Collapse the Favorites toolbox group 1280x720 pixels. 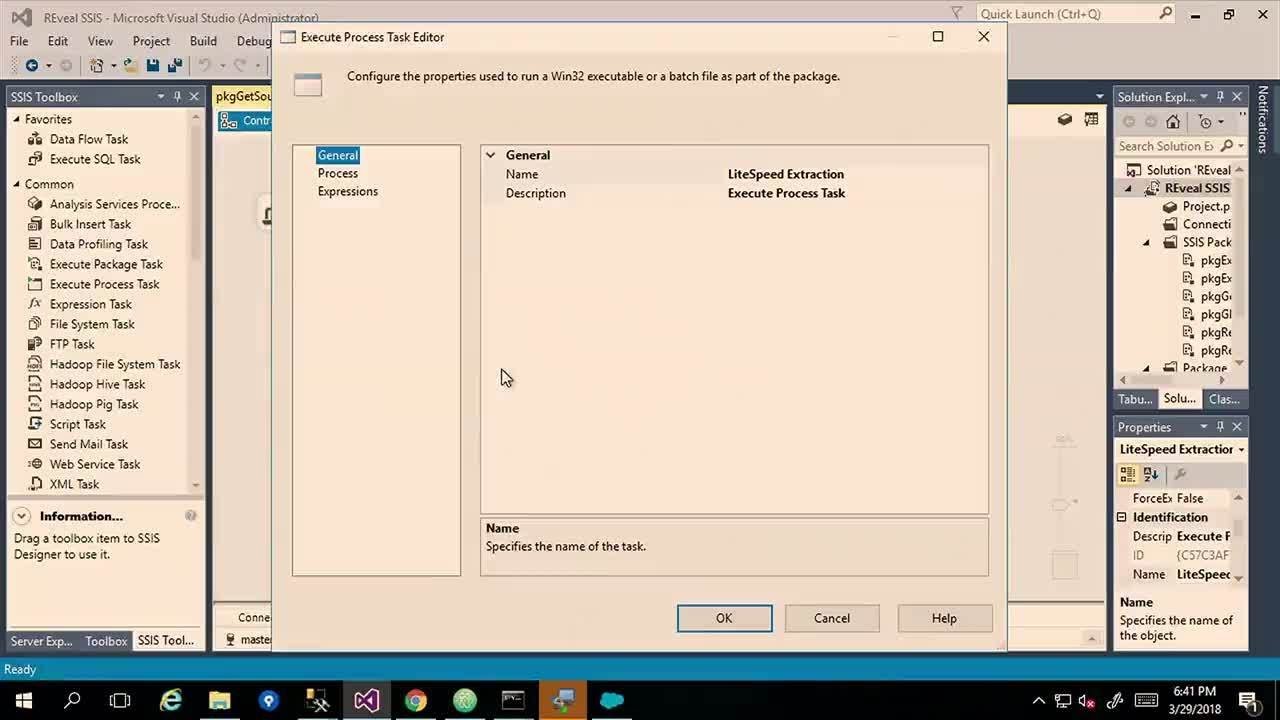click(x=16, y=119)
